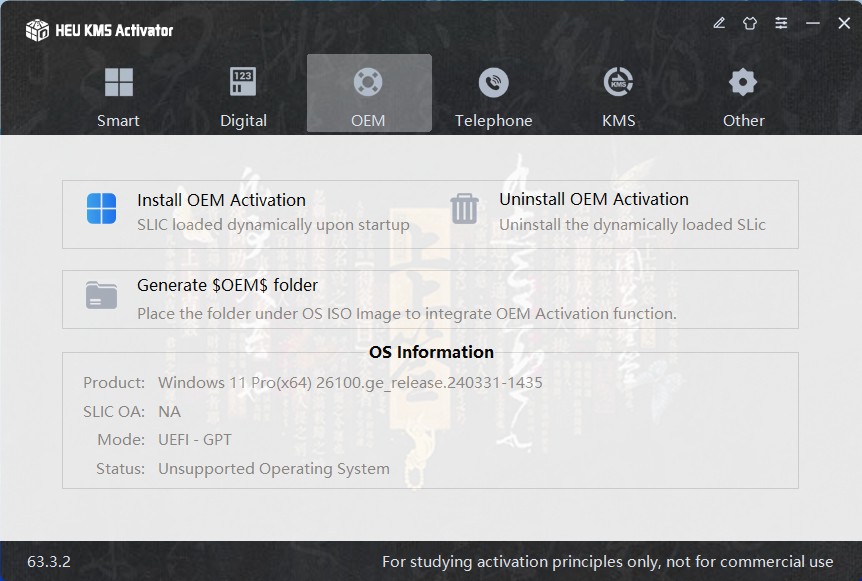Click Install OEM Activation
862x581 pixels.
coord(221,200)
